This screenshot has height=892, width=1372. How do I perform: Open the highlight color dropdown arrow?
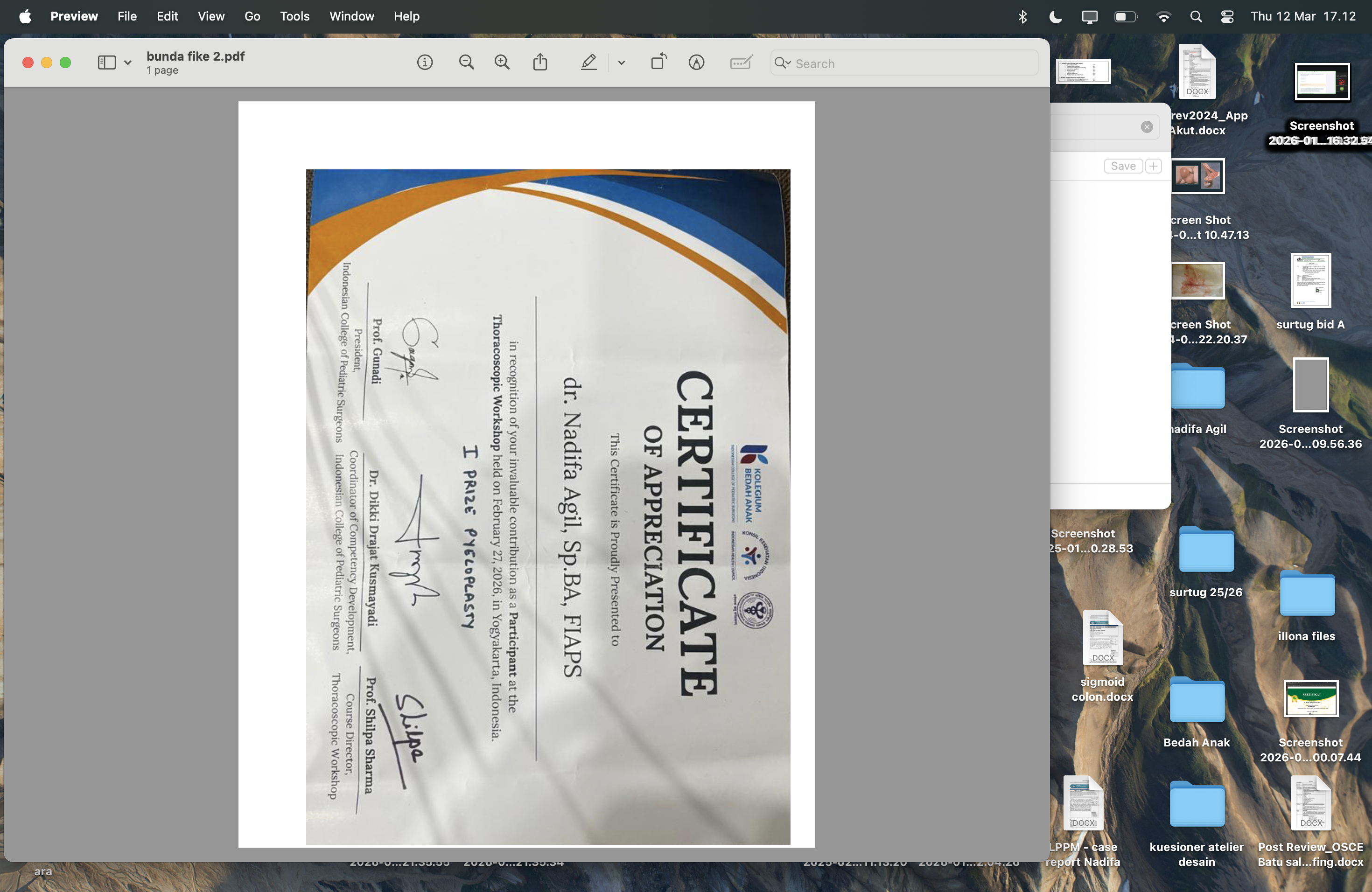622,63
